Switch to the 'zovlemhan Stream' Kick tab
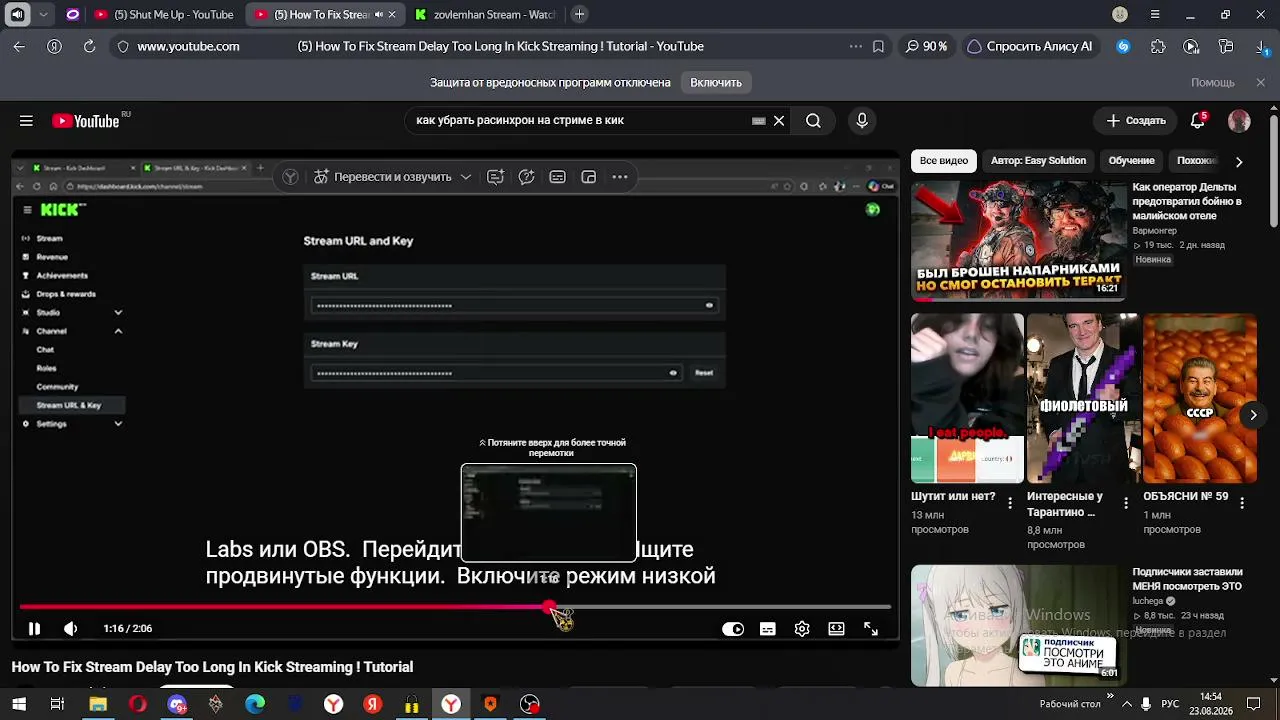This screenshot has height=720, width=1280. 486,15
